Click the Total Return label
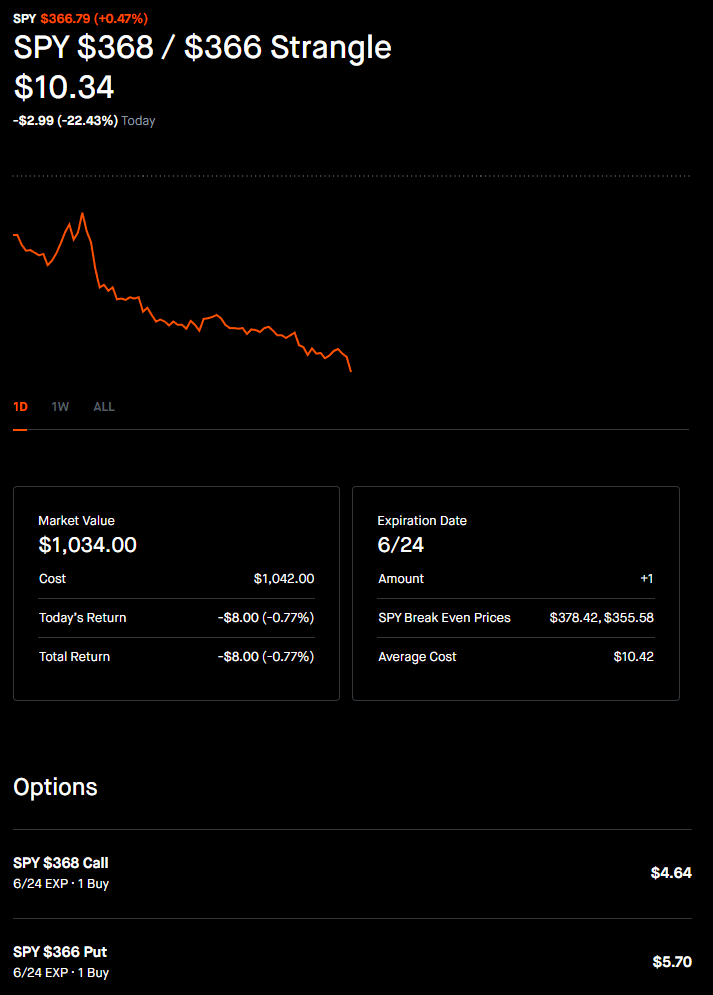This screenshot has width=713, height=995. (74, 657)
